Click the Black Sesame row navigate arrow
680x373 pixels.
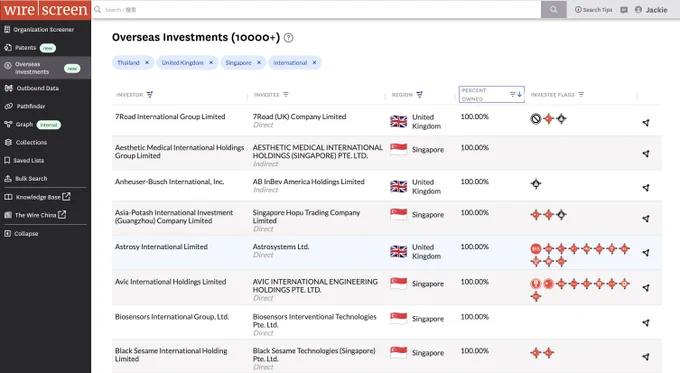tap(646, 357)
